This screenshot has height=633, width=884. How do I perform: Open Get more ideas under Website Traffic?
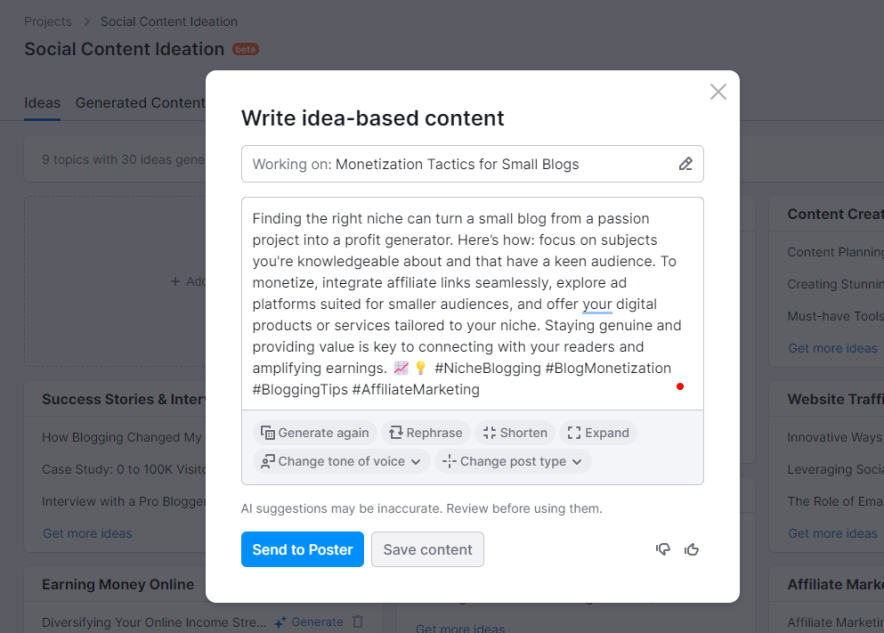[x=833, y=533]
